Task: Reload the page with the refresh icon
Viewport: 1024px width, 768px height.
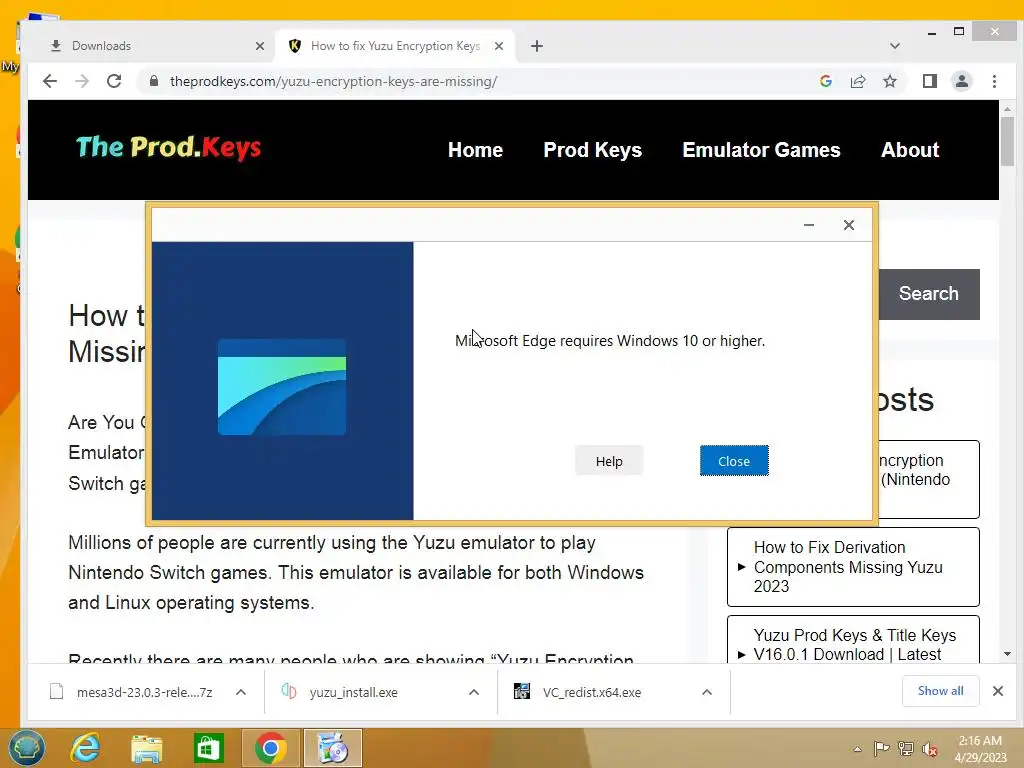Action: pyautogui.click(x=114, y=81)
